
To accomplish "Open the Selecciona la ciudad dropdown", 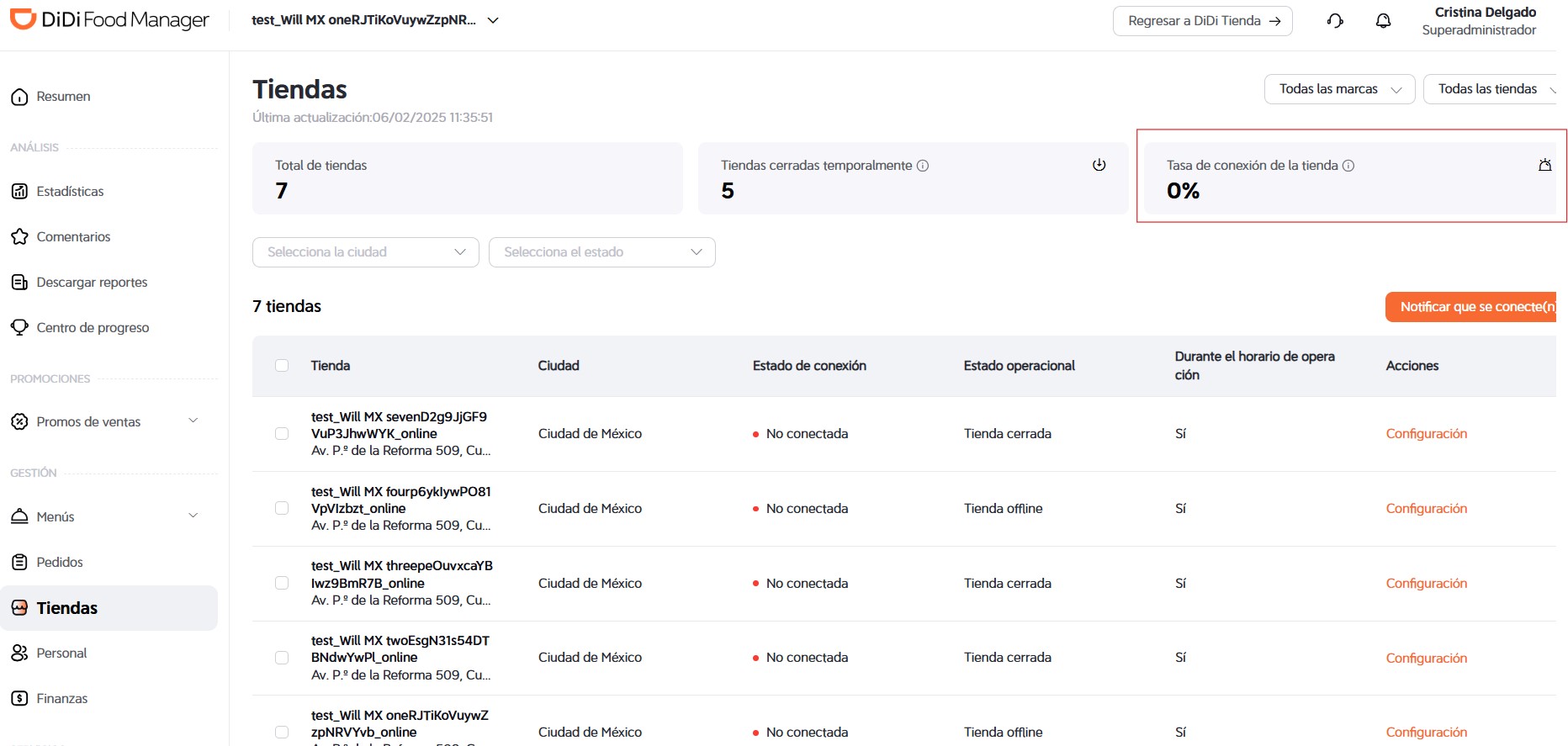I will click(366, 252).
